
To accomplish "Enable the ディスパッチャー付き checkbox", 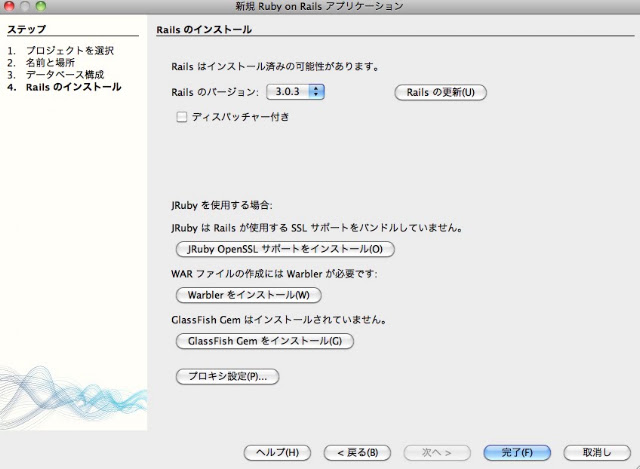I will [181, 117].
